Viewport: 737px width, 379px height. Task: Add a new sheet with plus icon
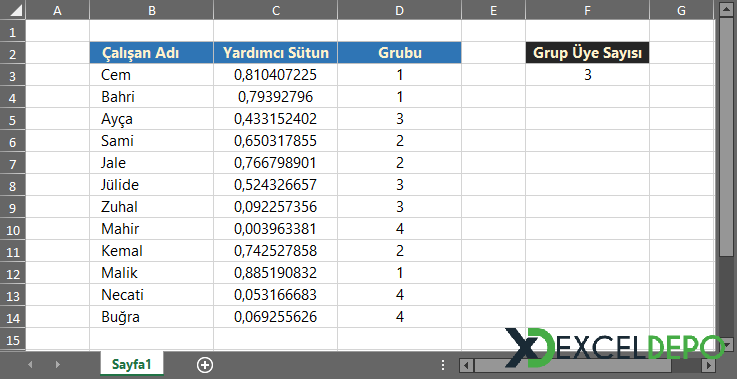click(205, 365)
